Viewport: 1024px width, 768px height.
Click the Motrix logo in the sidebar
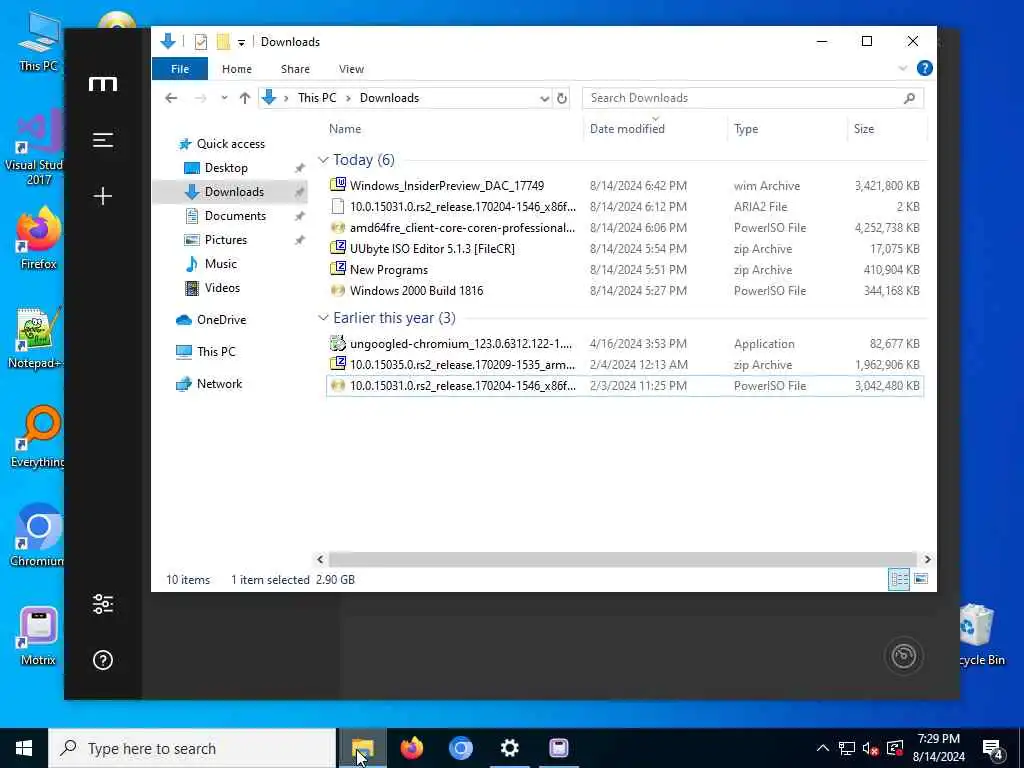coord(103,84)
